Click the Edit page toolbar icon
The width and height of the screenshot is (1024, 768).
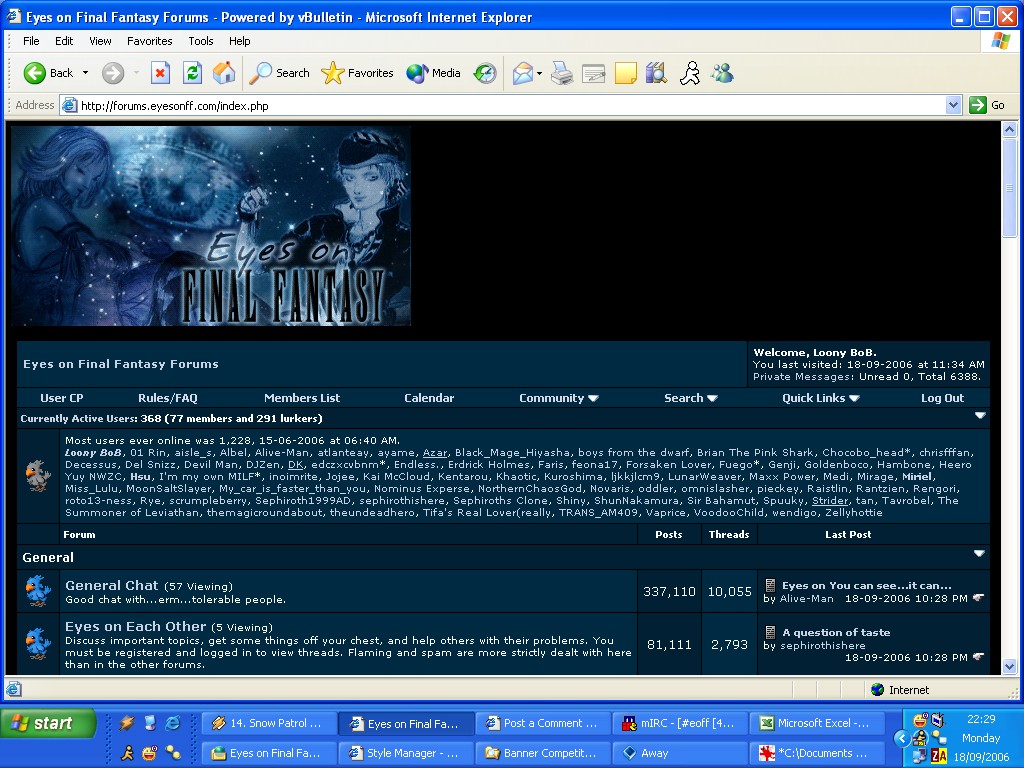coord(594,73)
